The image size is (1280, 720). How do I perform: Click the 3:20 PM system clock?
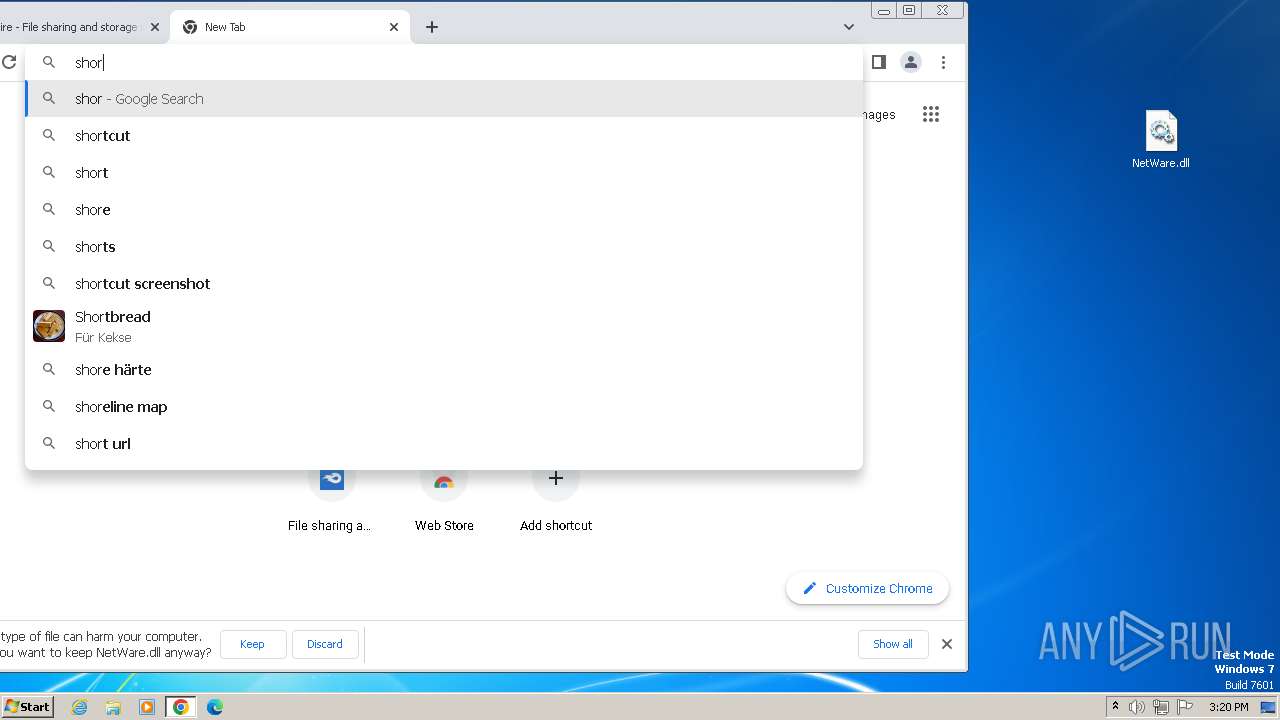click(1228, 707)
